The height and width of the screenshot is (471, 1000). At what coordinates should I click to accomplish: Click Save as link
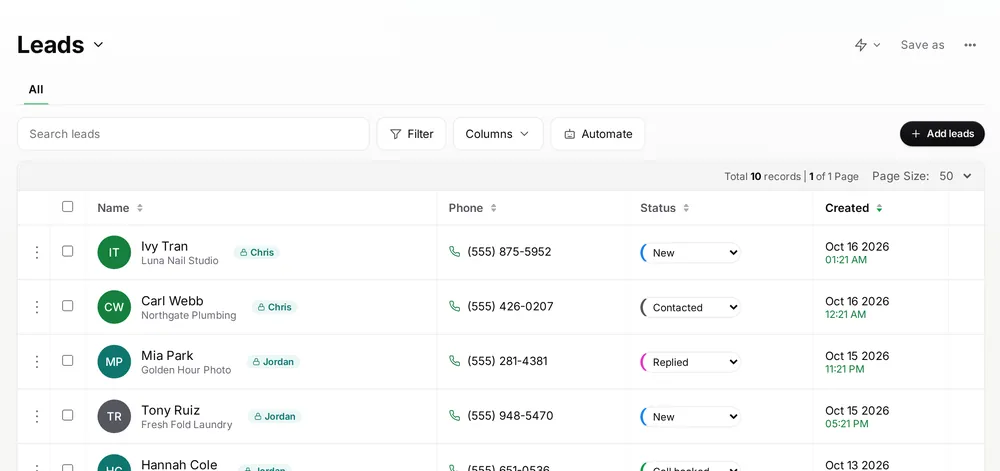point(922,45)
